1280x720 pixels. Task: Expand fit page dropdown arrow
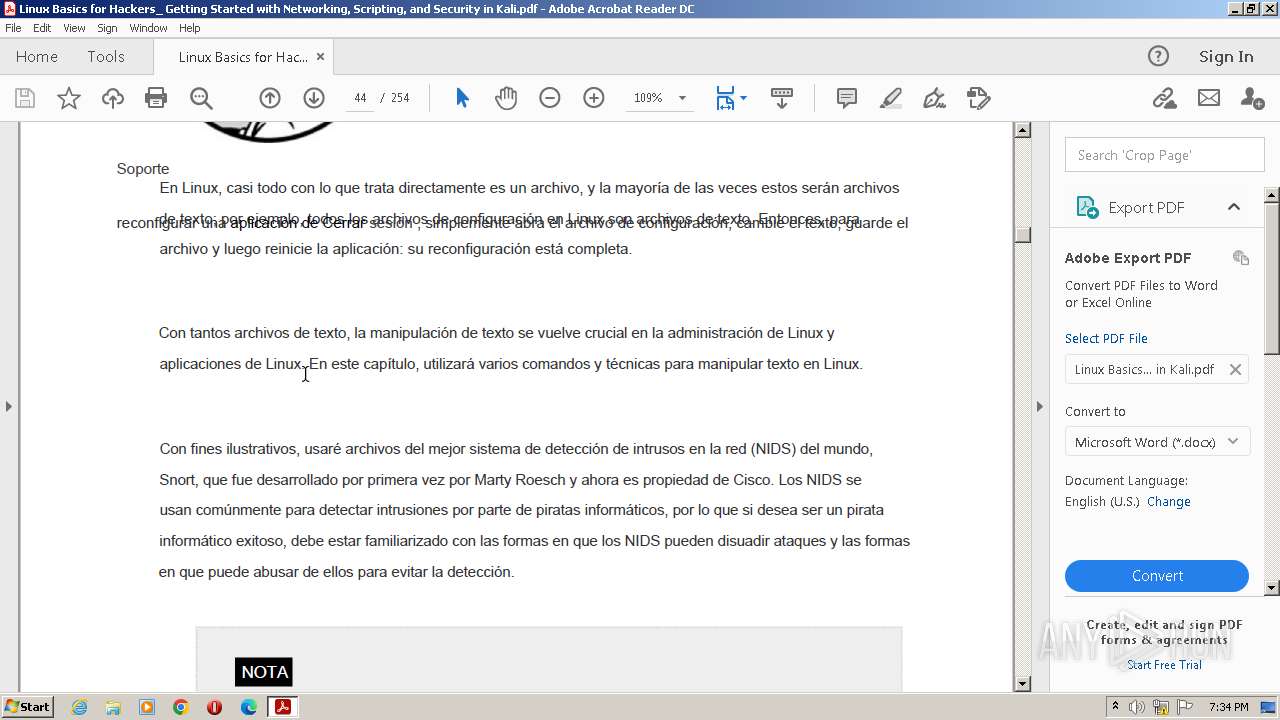coord(743,98)
